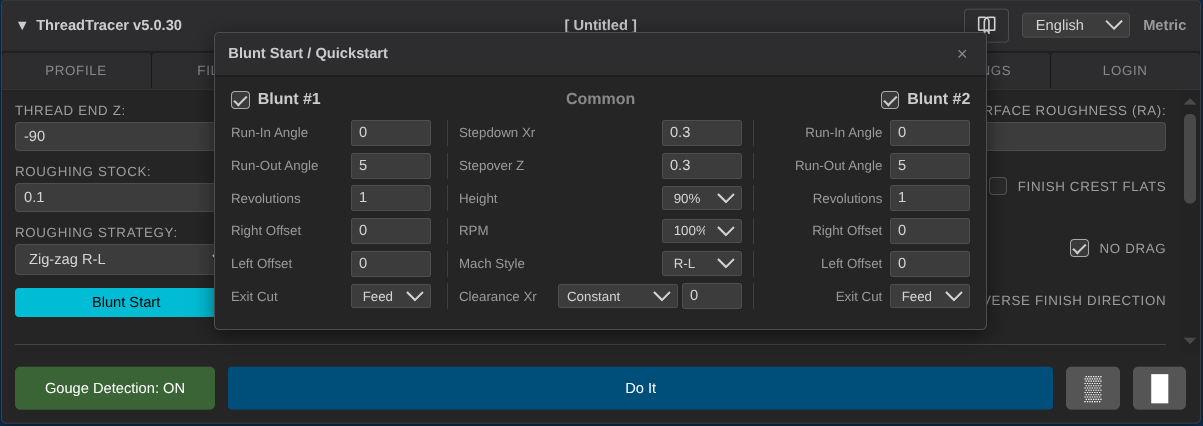Click Blunt #1 Run-In Angle field
Image resolution: width=1203 pixels, height=426 pixels.
(x=391, y=132)
